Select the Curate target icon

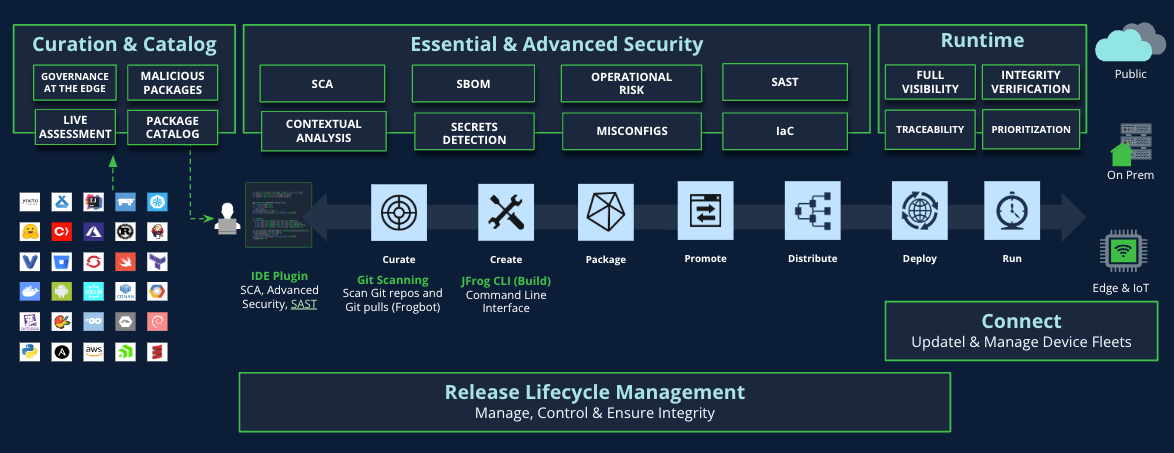coord(399,212)
